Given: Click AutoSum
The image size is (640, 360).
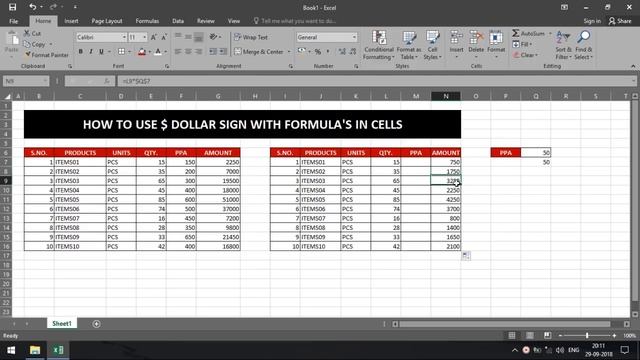Looking at the screenshot, I should (x=529, y=33).
